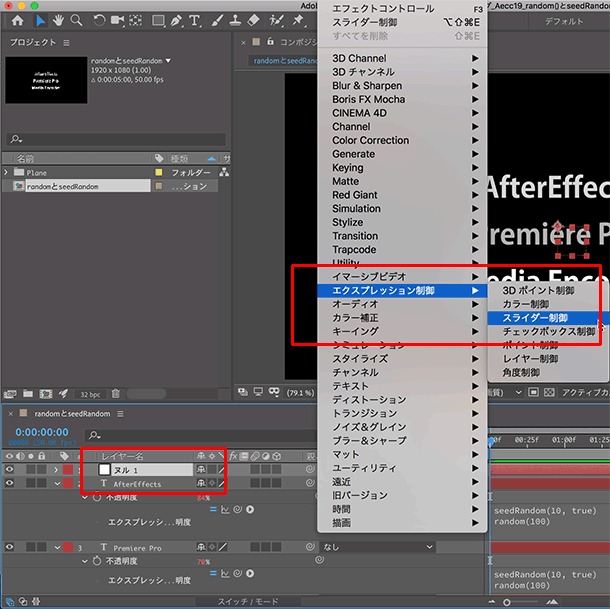Choose スライダー制御 from the submenu
Viewport: 610px width, 609px height.
pyautogui.click(x=543, y=318)
